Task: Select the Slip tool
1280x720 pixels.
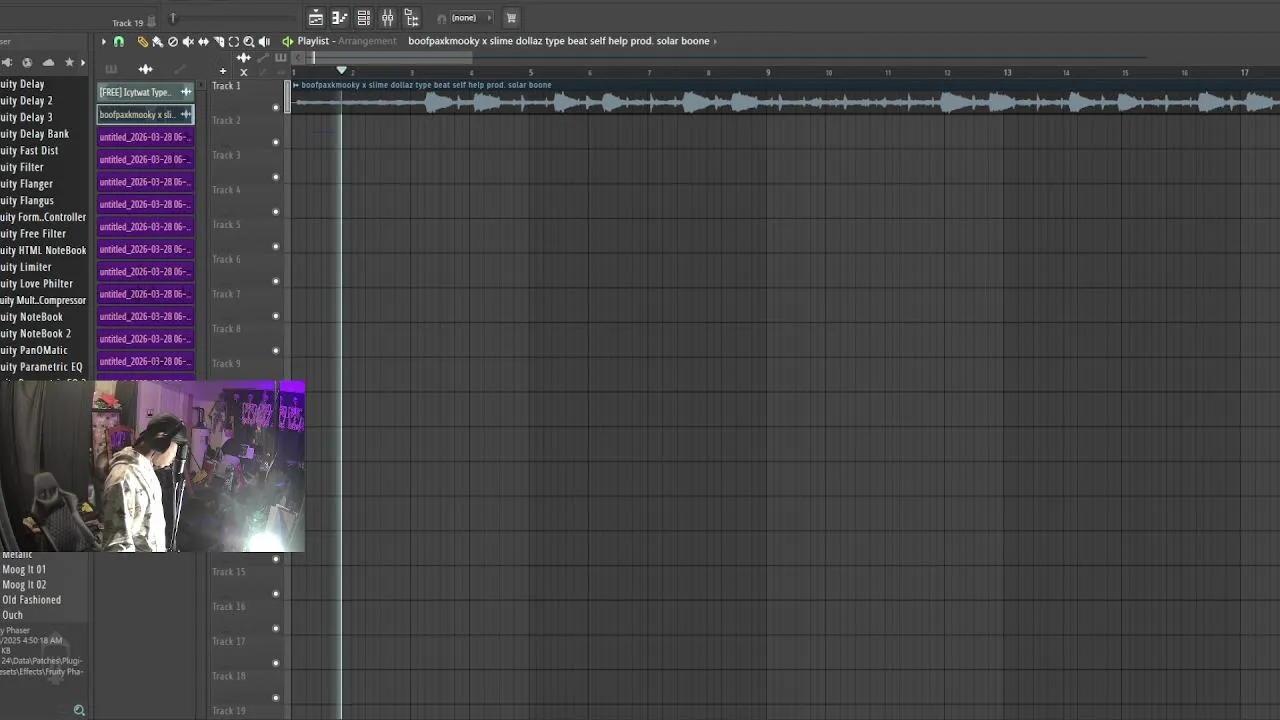Action: [203, 41]
